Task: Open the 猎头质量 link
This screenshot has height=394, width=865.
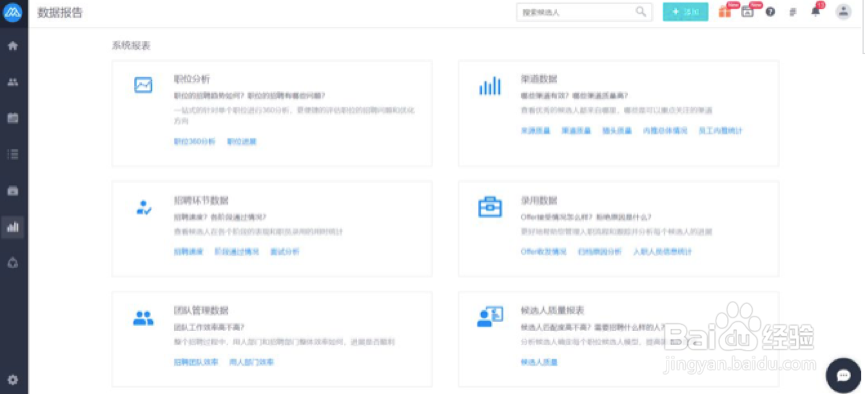Action: [617, 131]
